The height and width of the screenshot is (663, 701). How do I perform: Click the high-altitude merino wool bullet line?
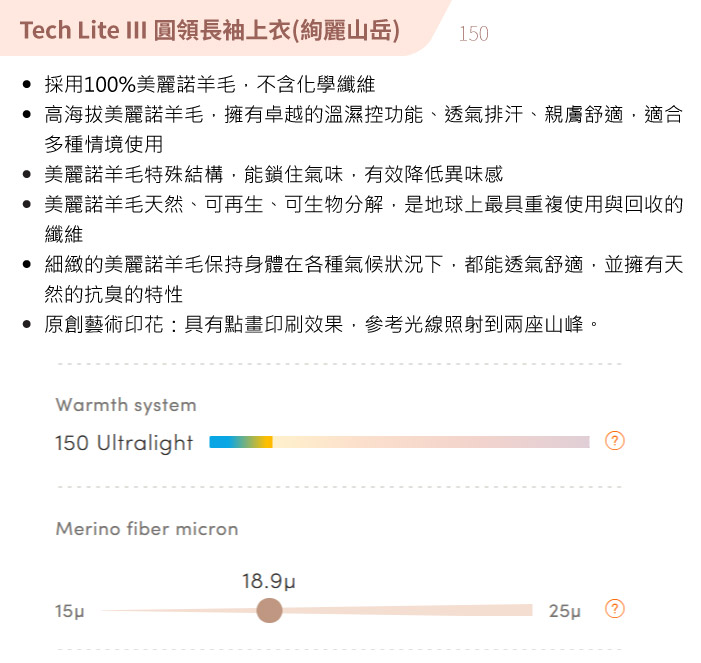pyautogui.click(x=363, y=114)
